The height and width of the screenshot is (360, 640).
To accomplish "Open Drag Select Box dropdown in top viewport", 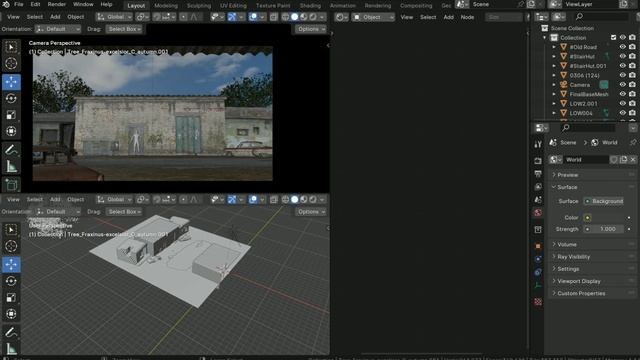I will (124, 29).
